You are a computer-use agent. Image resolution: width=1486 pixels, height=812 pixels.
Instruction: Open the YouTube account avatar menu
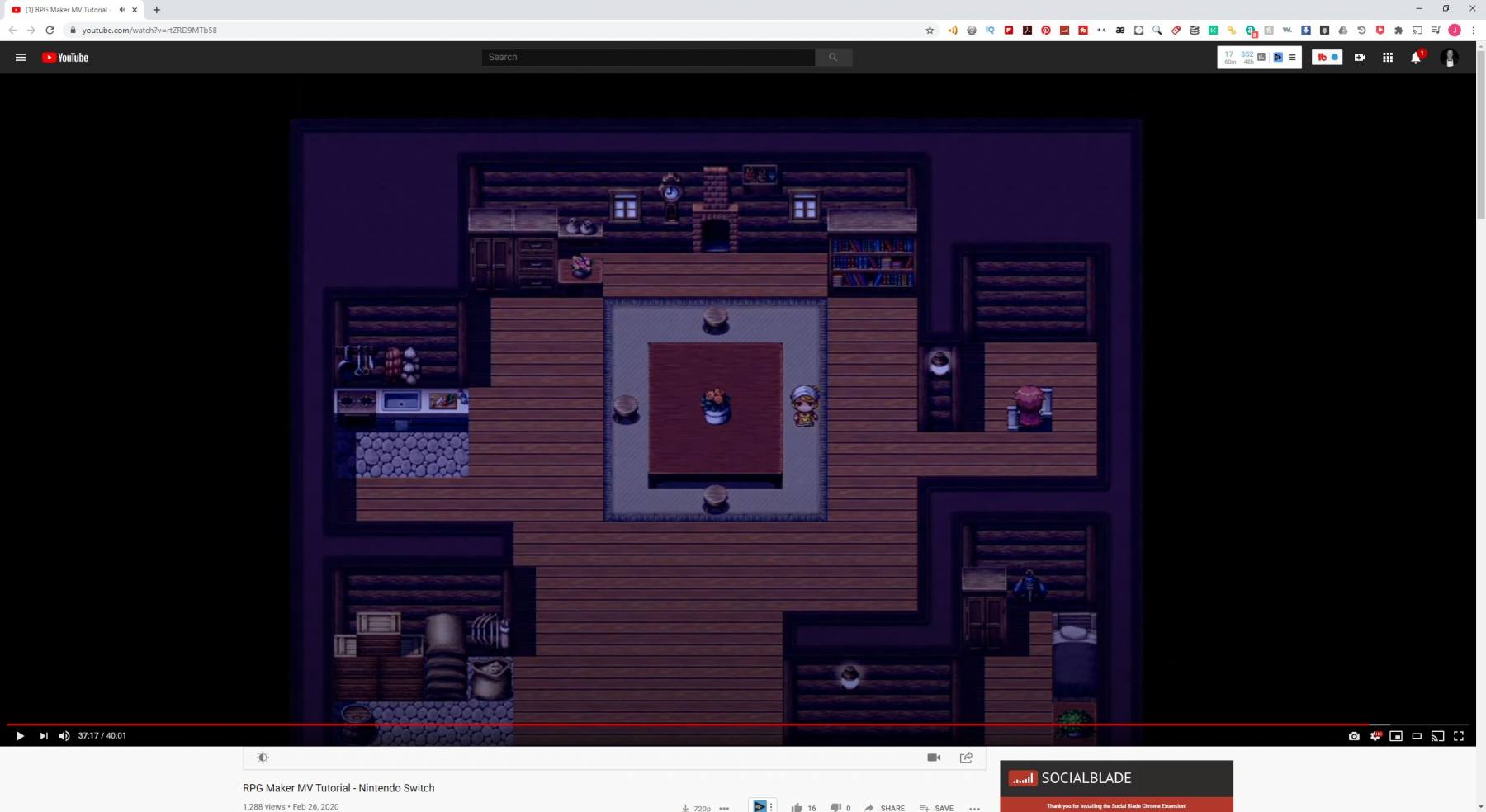click(x=1449, y=57)
